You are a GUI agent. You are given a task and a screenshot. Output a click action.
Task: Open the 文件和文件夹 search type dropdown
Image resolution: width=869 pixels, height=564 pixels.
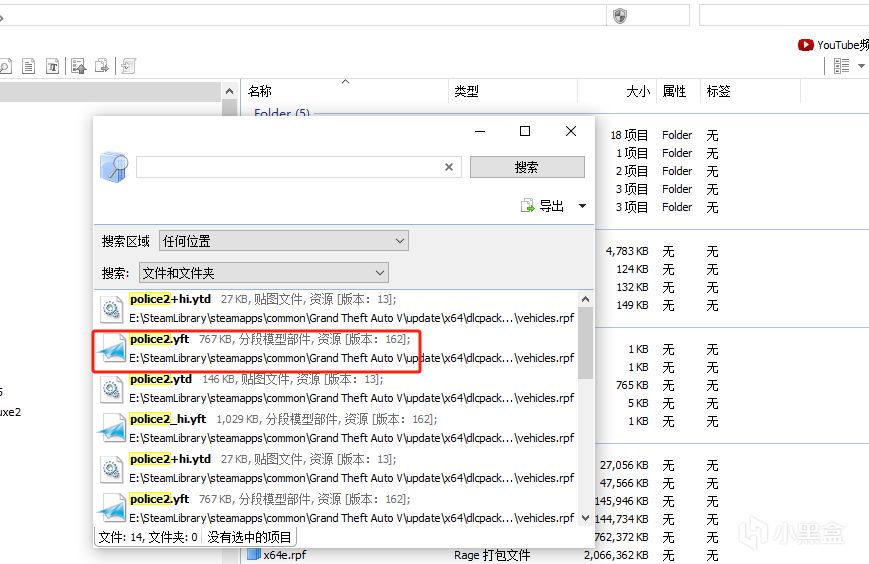pyautogui.click(x=264, y=273)
